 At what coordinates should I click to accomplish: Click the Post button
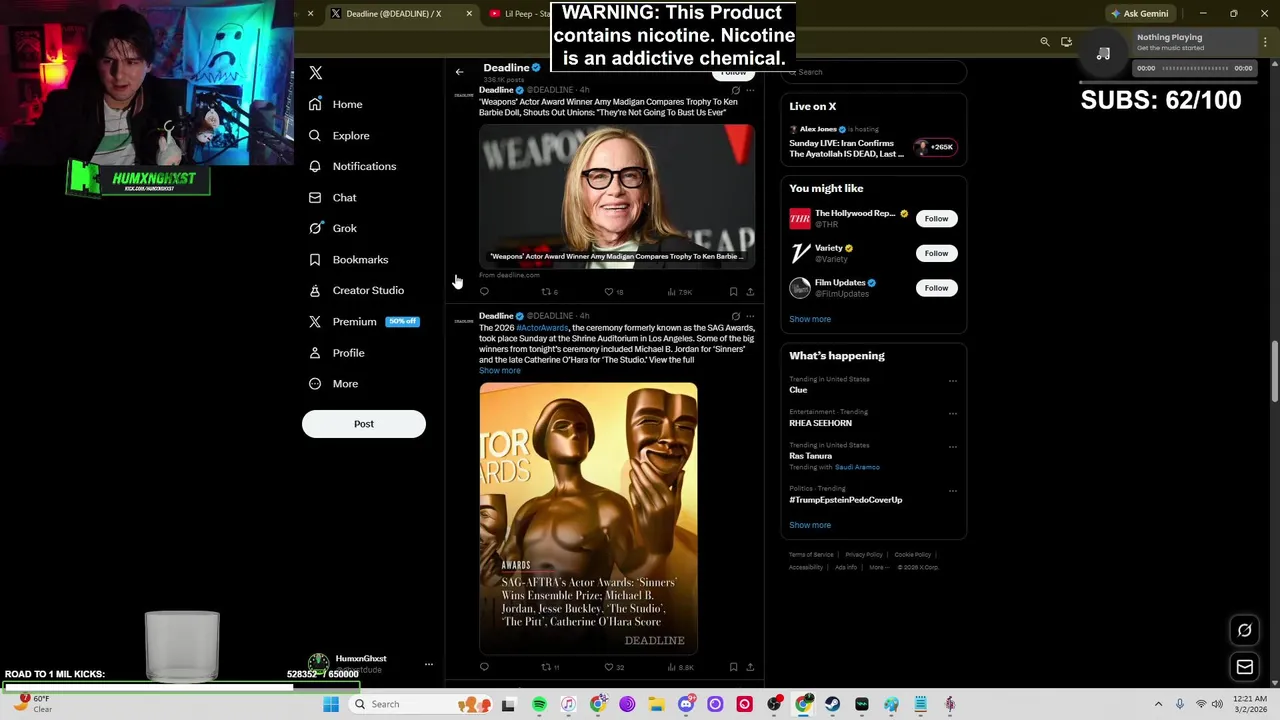pos(364,424)
